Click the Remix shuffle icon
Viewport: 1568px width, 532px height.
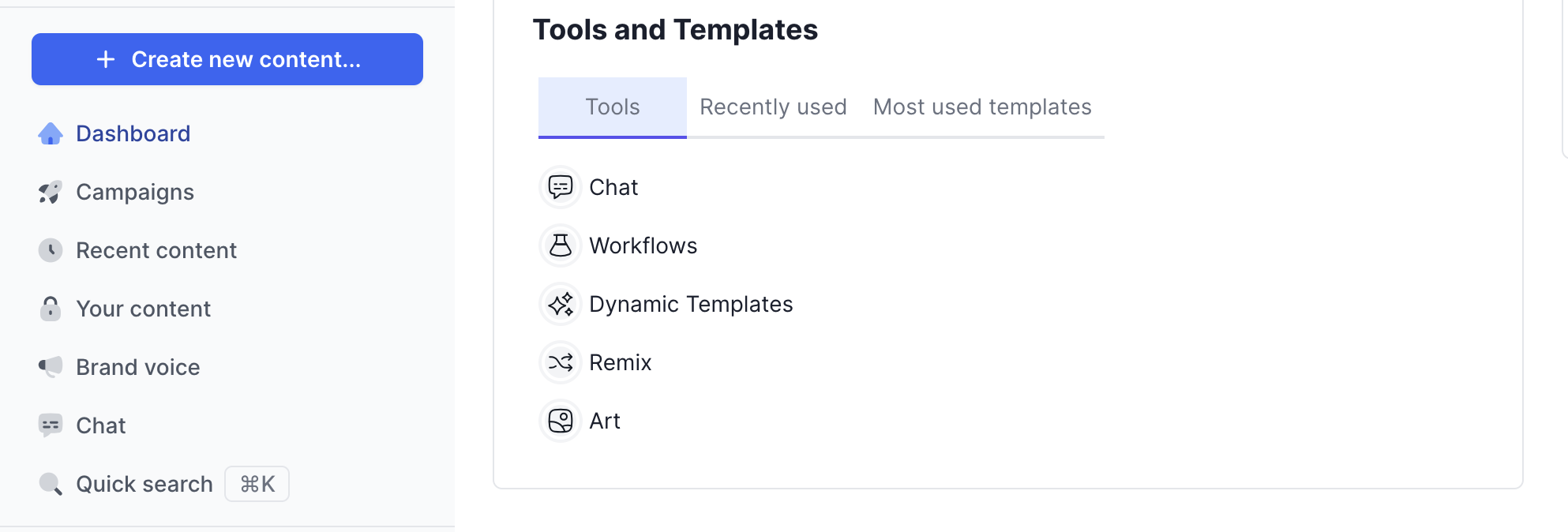tap(561, 362)
